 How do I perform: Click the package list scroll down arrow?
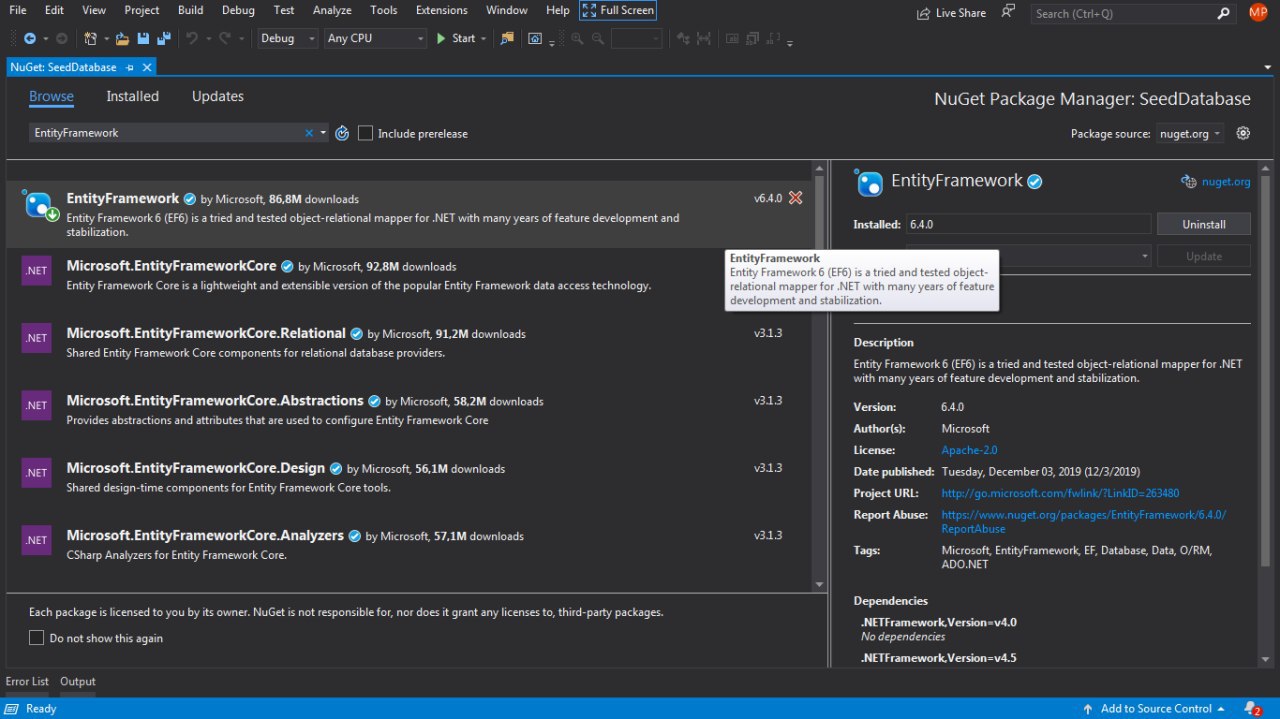819,584
